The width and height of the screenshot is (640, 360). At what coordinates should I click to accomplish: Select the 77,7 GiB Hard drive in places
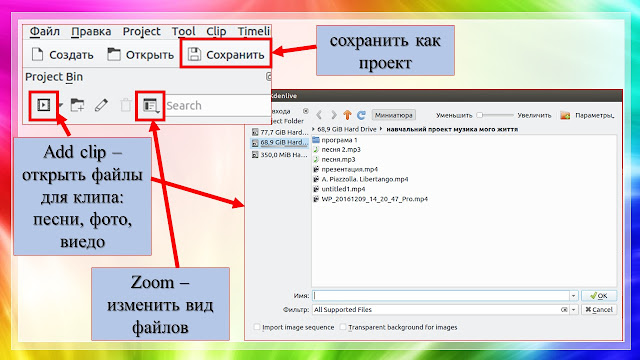(280, 132)
